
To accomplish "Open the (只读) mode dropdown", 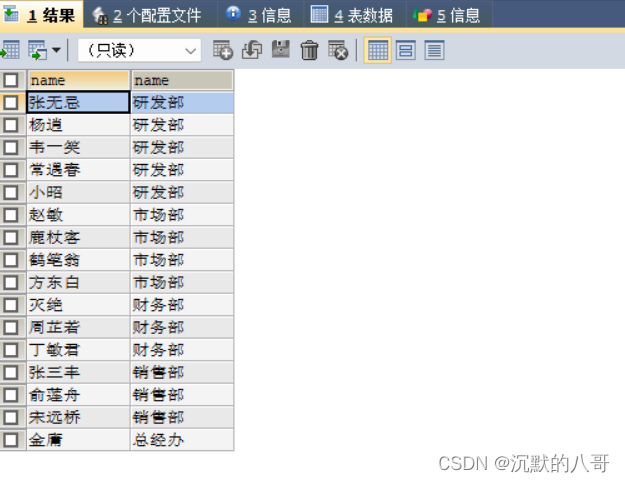I will click(140, 50).
